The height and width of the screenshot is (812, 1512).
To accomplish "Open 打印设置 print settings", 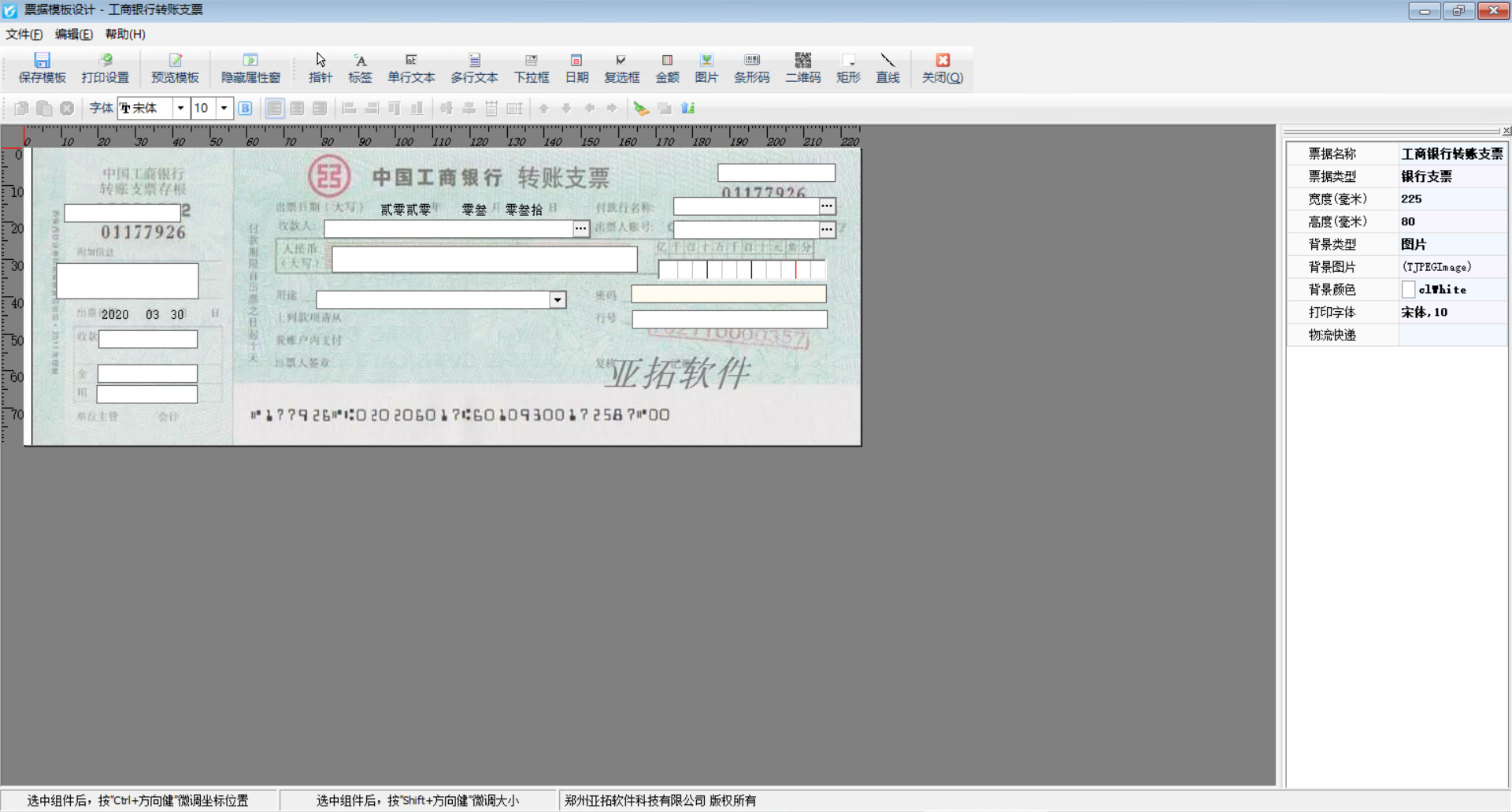I will (105, 68).
